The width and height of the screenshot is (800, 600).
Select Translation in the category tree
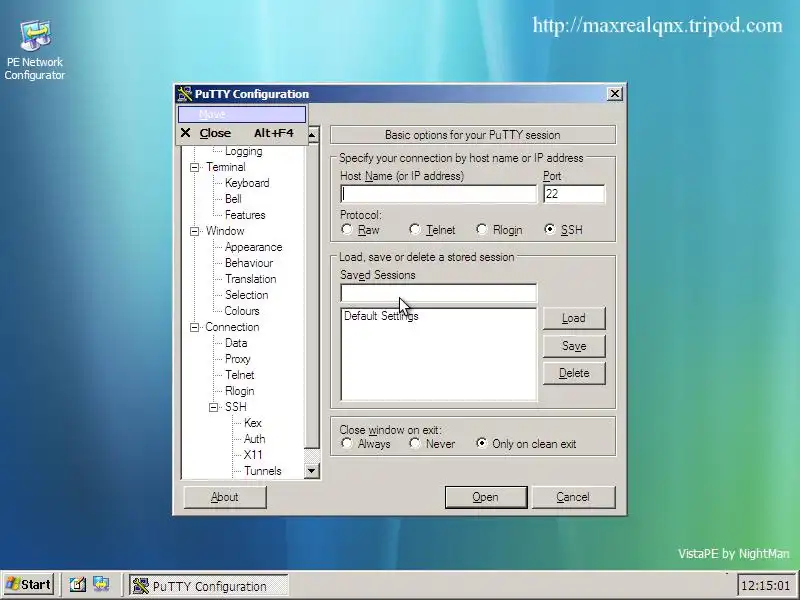pyautogui.click(x=251, y=279)
